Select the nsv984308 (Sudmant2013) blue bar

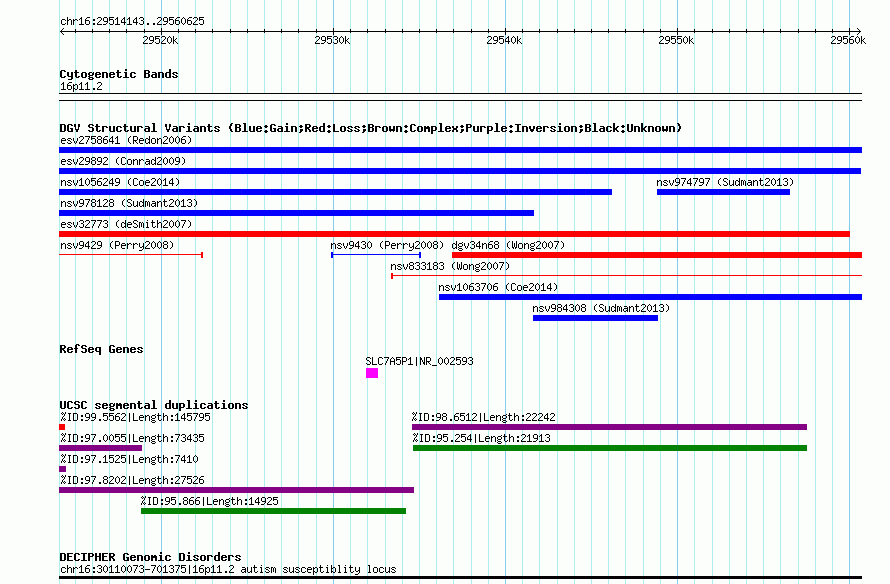click(595, 318)
